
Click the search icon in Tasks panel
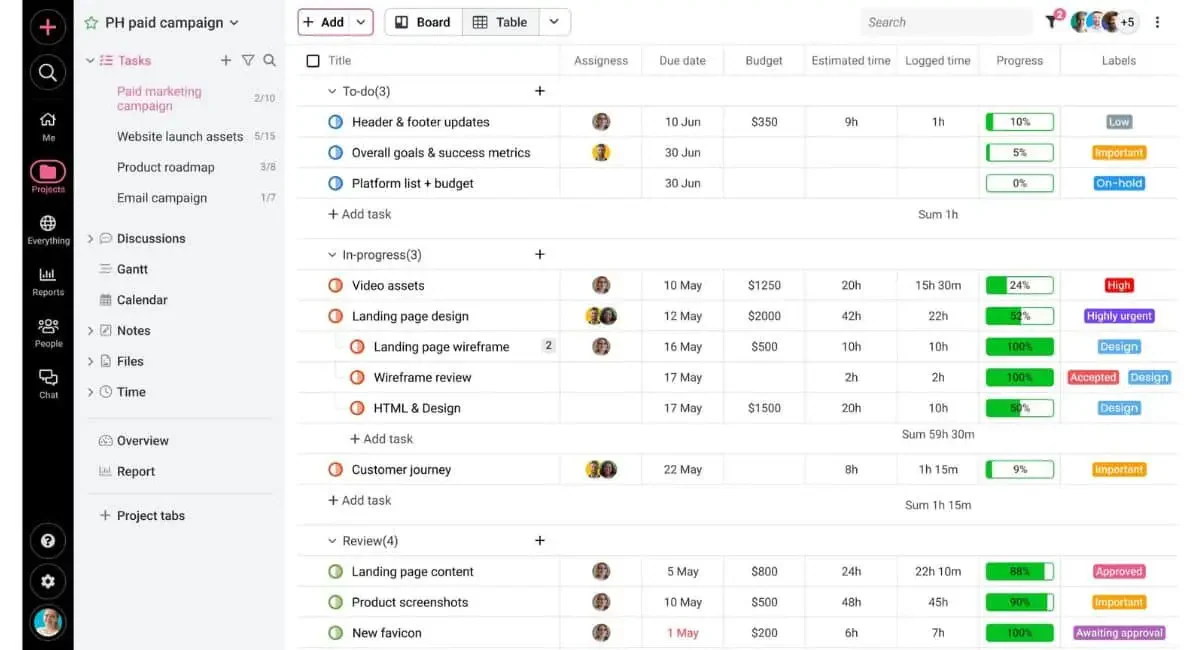pos(270,60)
